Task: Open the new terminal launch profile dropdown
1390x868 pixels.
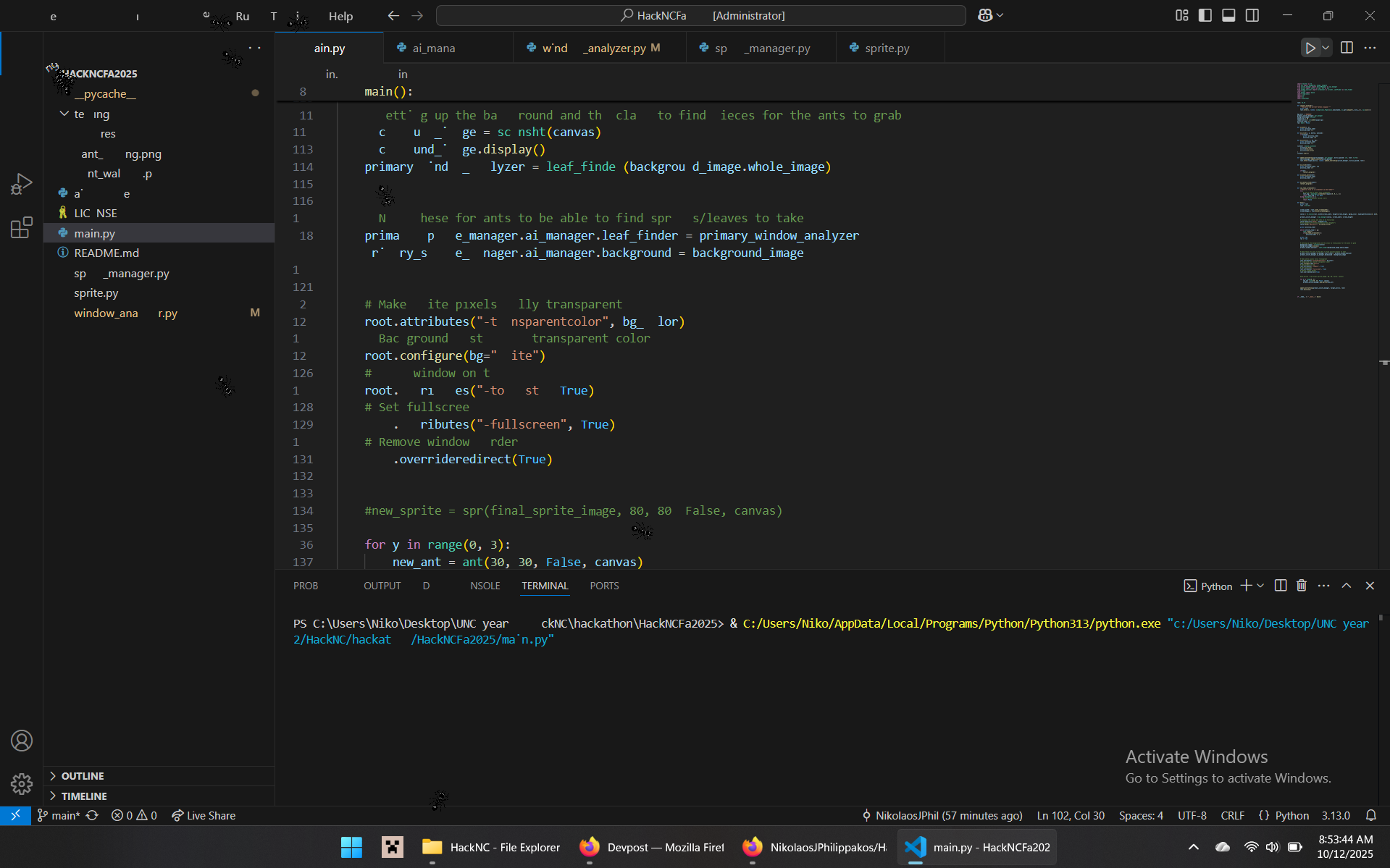Action: coord(1261,586)
